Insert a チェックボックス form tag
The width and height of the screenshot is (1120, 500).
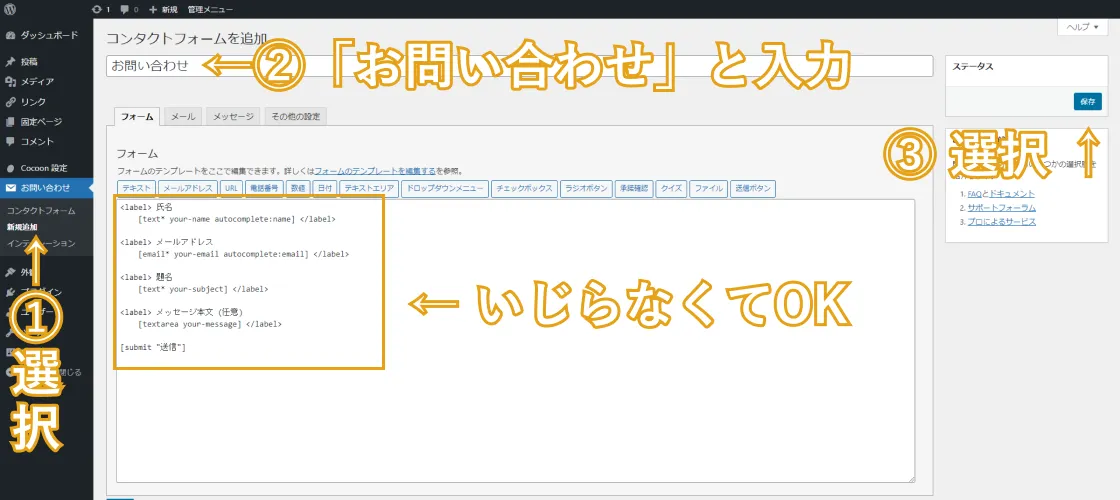tap(524, 188)
